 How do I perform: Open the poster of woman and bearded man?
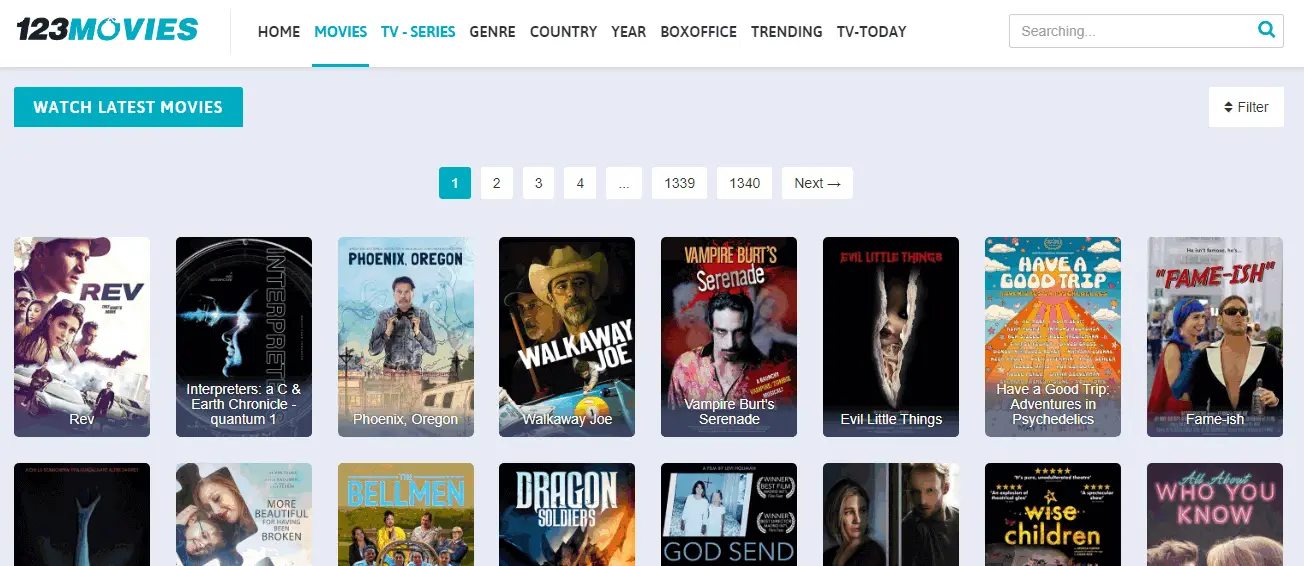[x=891, y=514]
